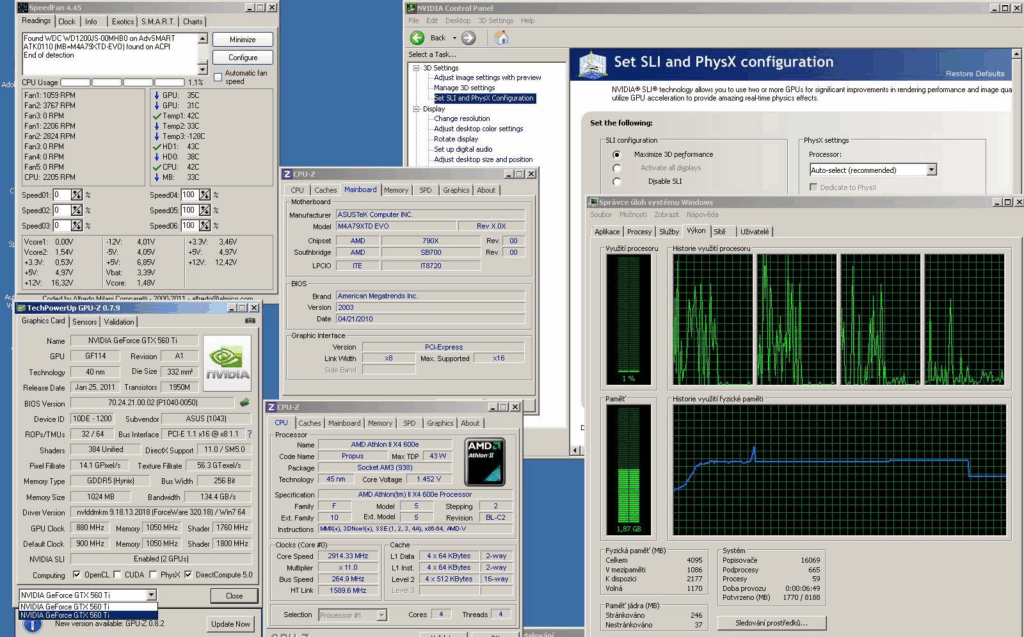Click the SpeedFan log scrollbar down arrow
This screenshot has height=637, width=1024.
coord(202,69)
